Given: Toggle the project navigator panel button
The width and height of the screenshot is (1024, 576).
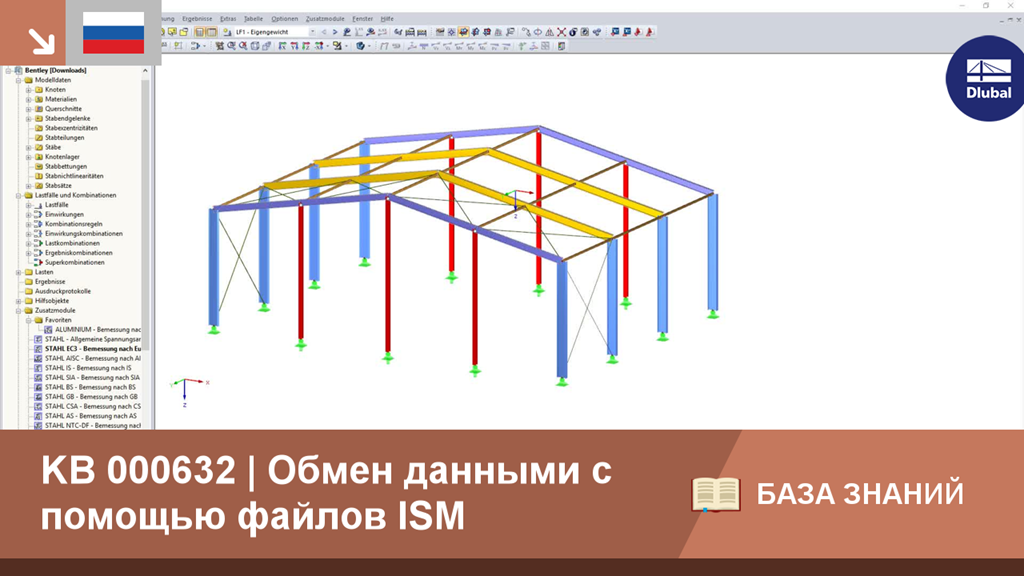Looking at the screenshot, I should (x=199, y=32).
